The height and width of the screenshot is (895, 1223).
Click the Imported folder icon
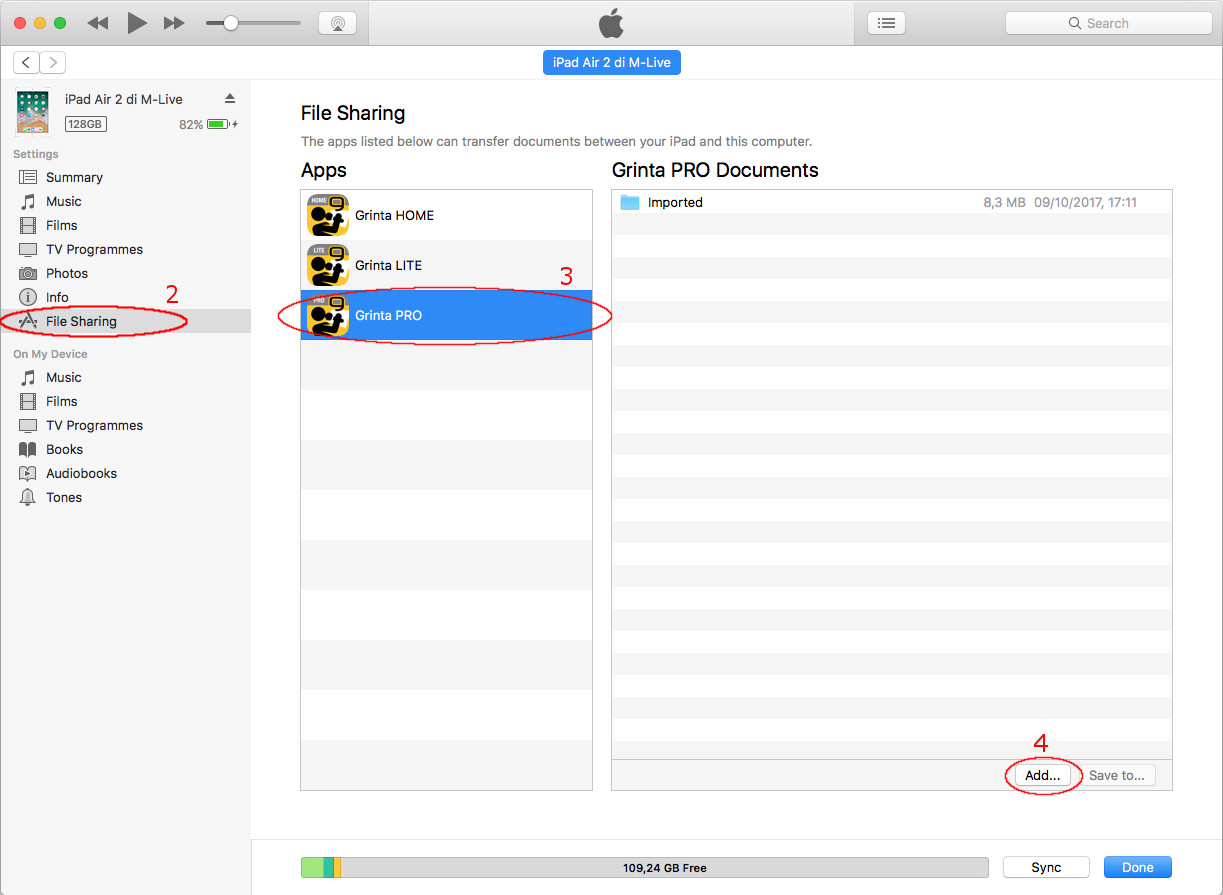629,202
